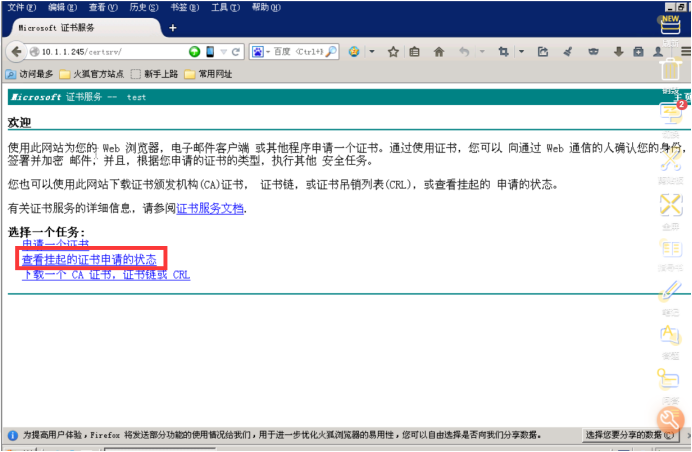Open the 书签 menu
This screenshot has height=452, width=692.
[184, 7]
